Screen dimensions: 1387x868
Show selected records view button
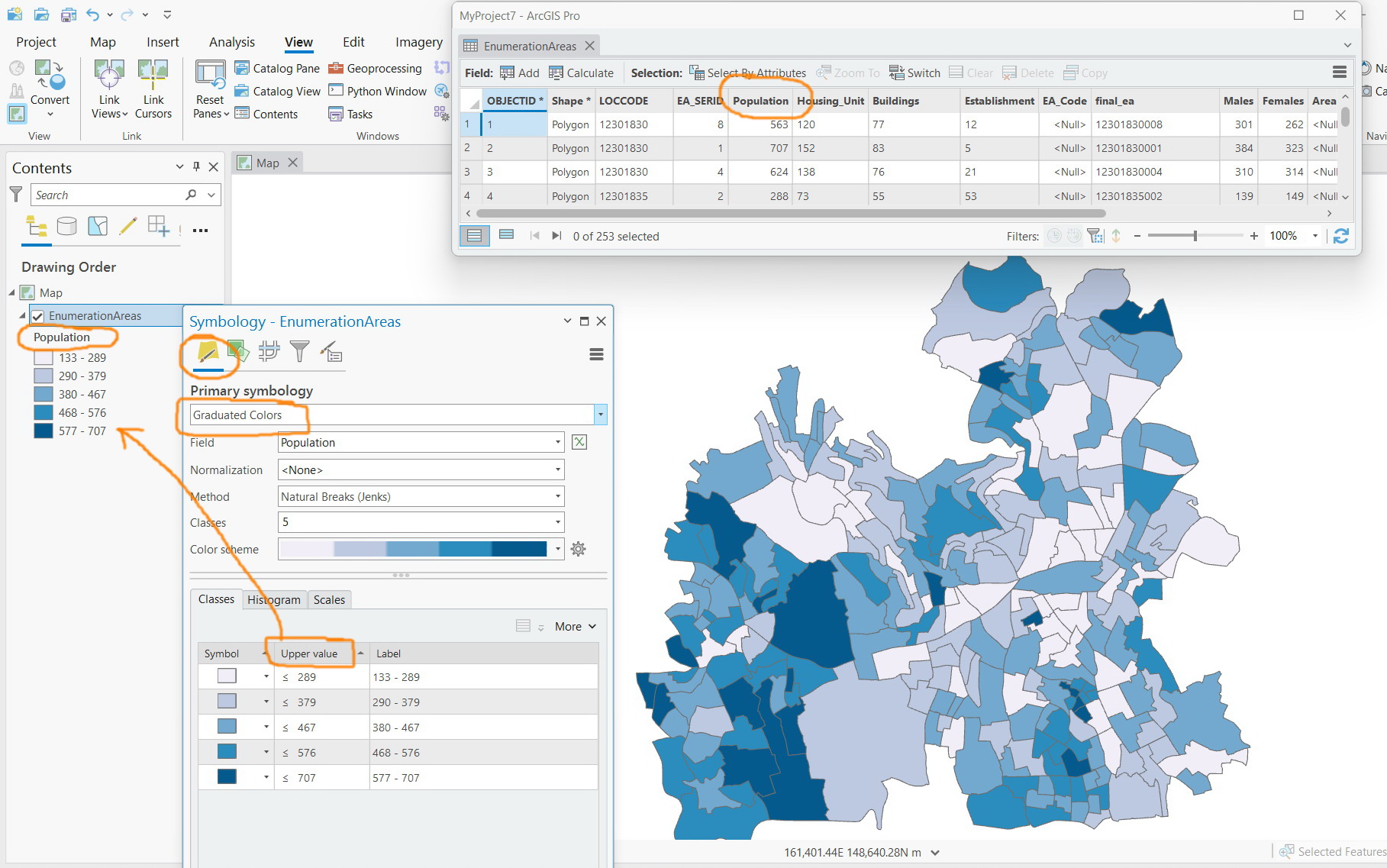[x=506, y=235]
